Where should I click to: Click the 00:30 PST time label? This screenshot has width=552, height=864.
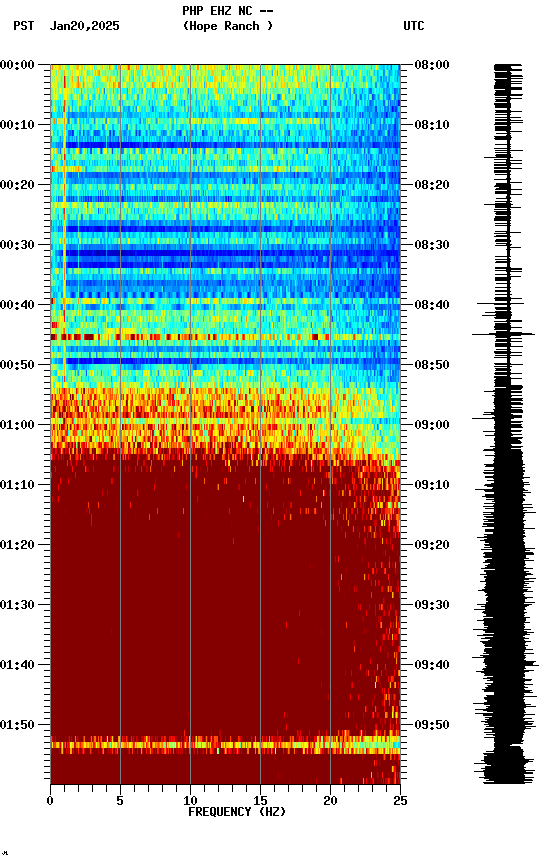point(17,245)
